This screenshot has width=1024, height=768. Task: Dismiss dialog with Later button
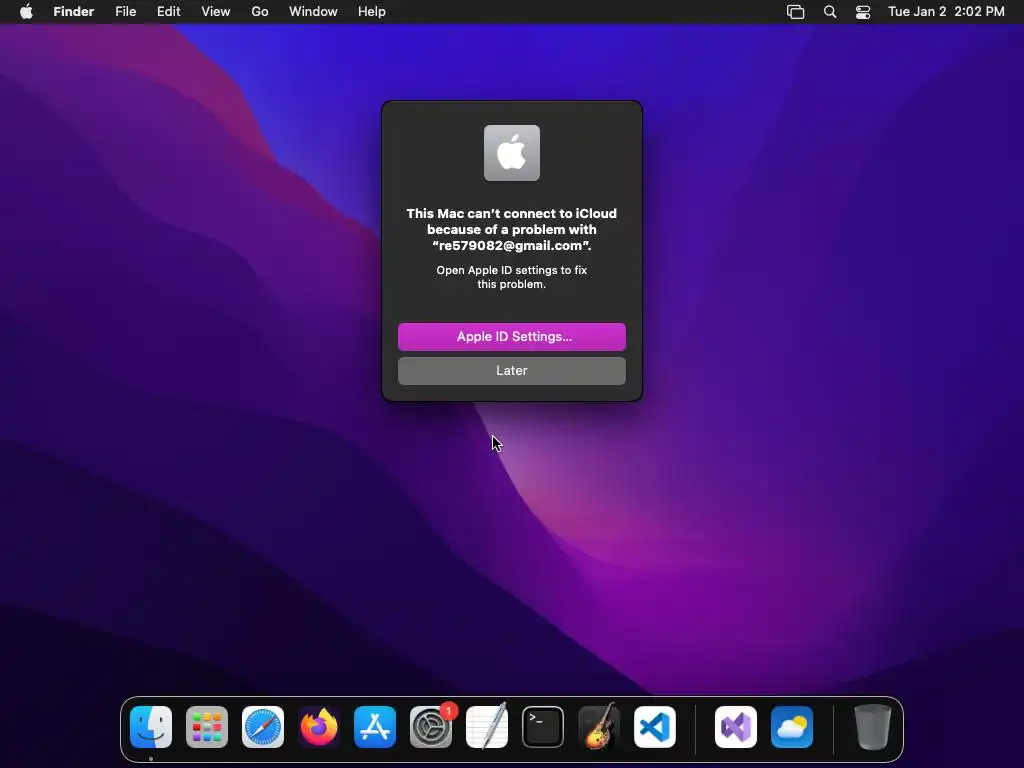512,370
